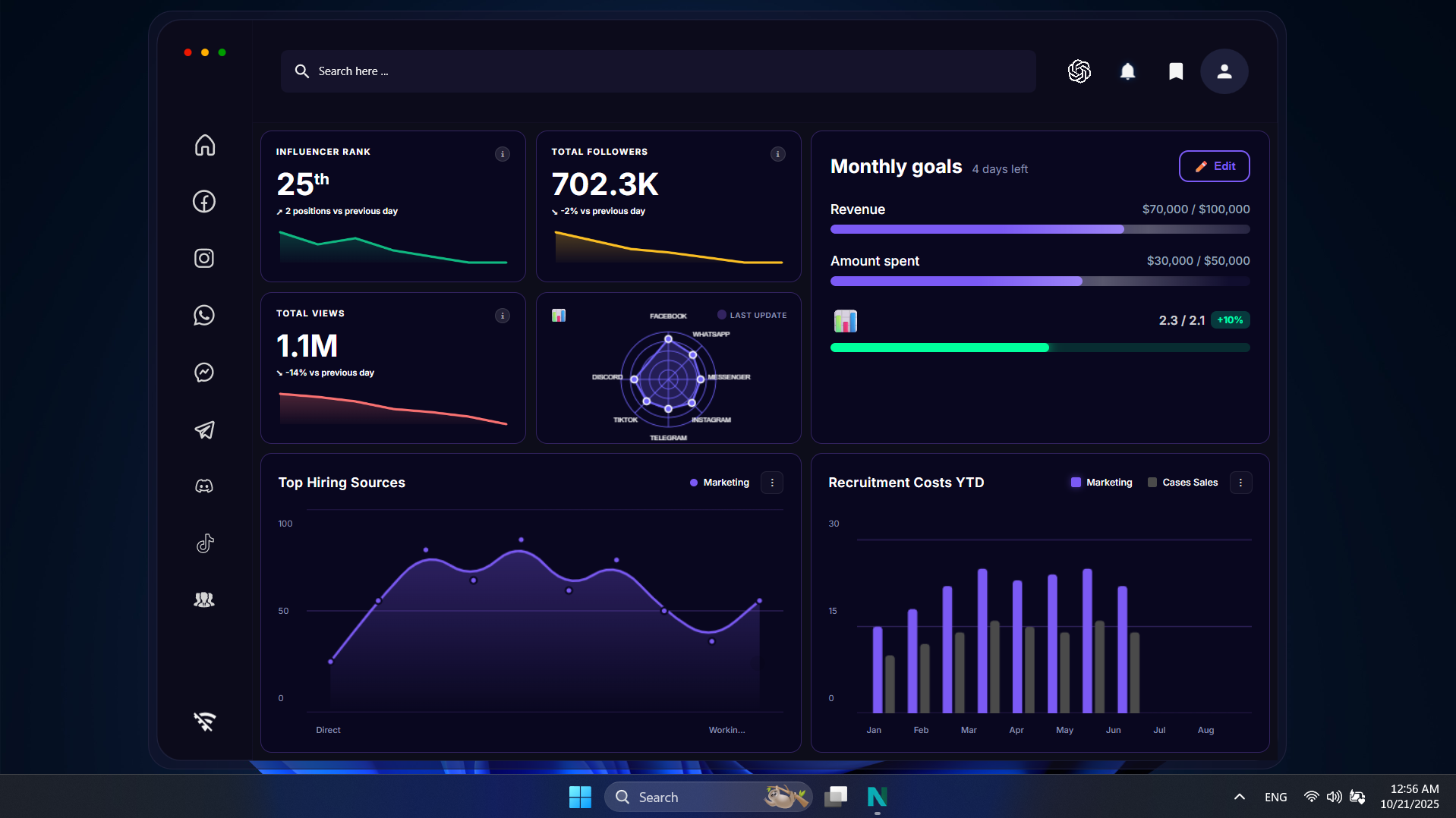
Task: Click the Telegram icon in the sidebar
Action: tap(204, 430)
